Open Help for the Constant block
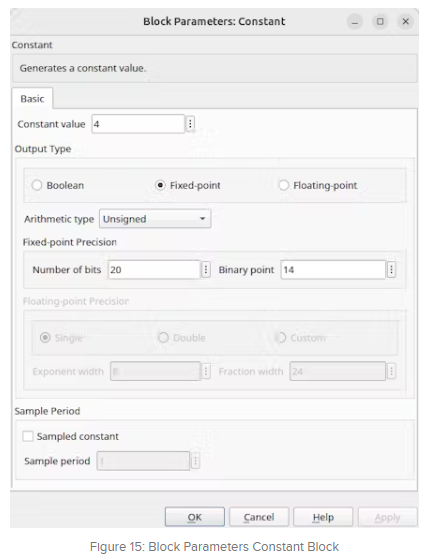This screenshot has height=557, width=432. [x=323, y=517]
